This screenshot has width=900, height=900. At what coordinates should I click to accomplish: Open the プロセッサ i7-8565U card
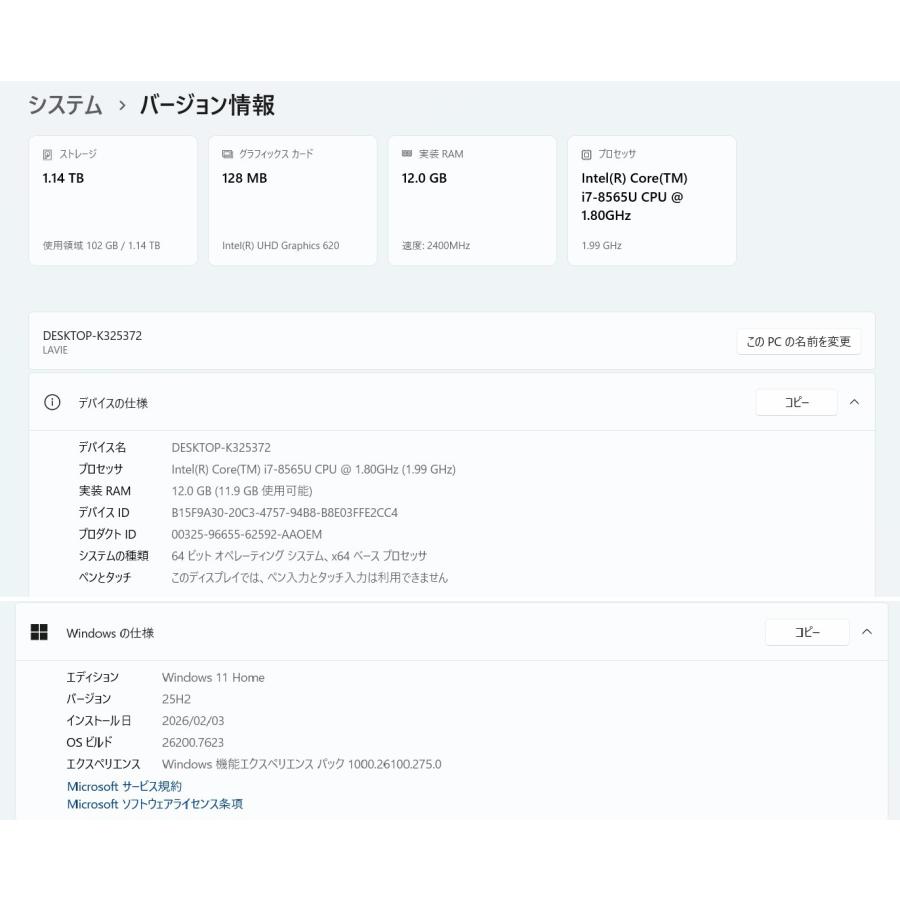652,201
